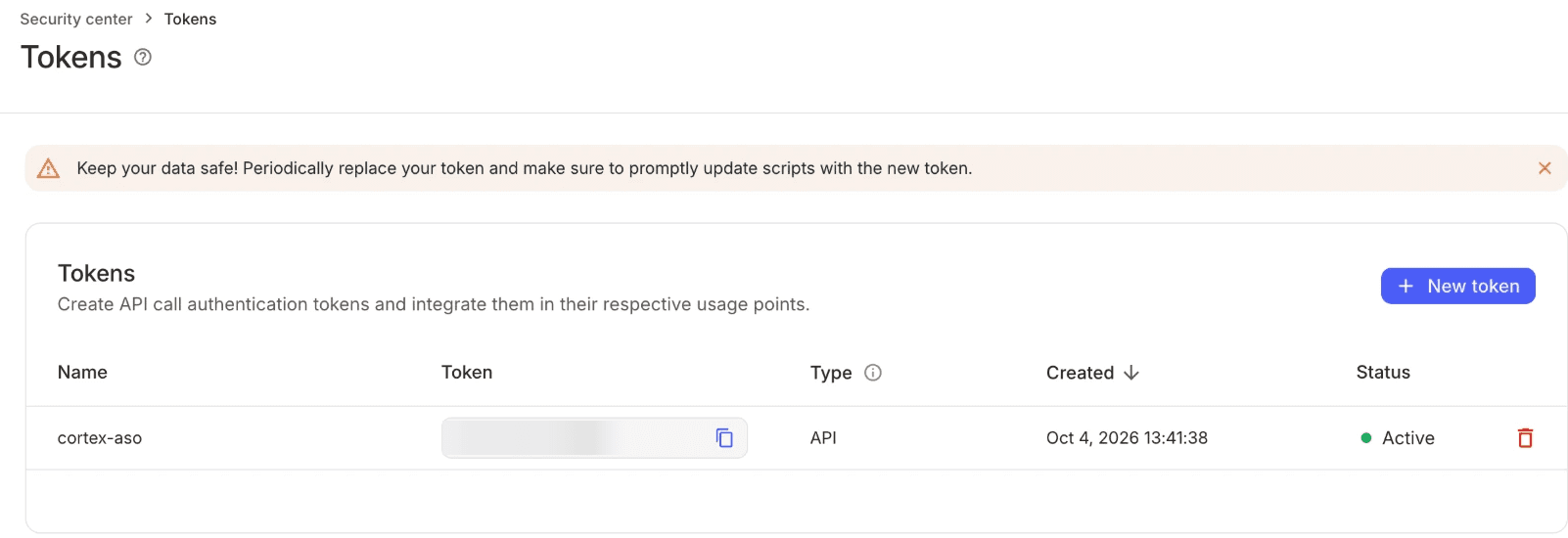The width and height of the screenshot is (1568, 538).
Task: Click the warning triangle icon in banner
Action: (x=48, y=168)
